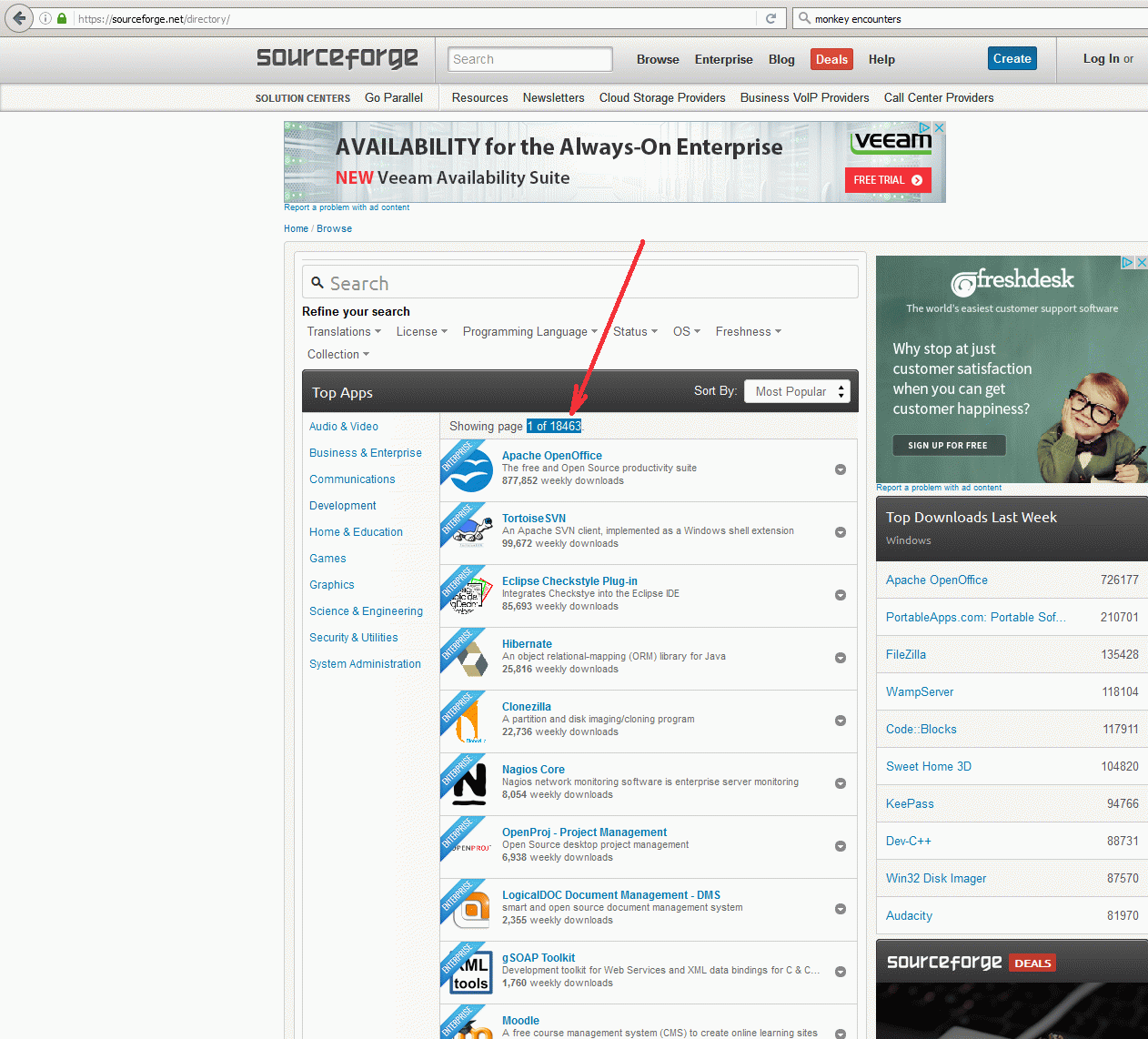Open Apache OpenOffice project icon
The width and height of the screenshot is (1148, 1039).
coord(471,471)
